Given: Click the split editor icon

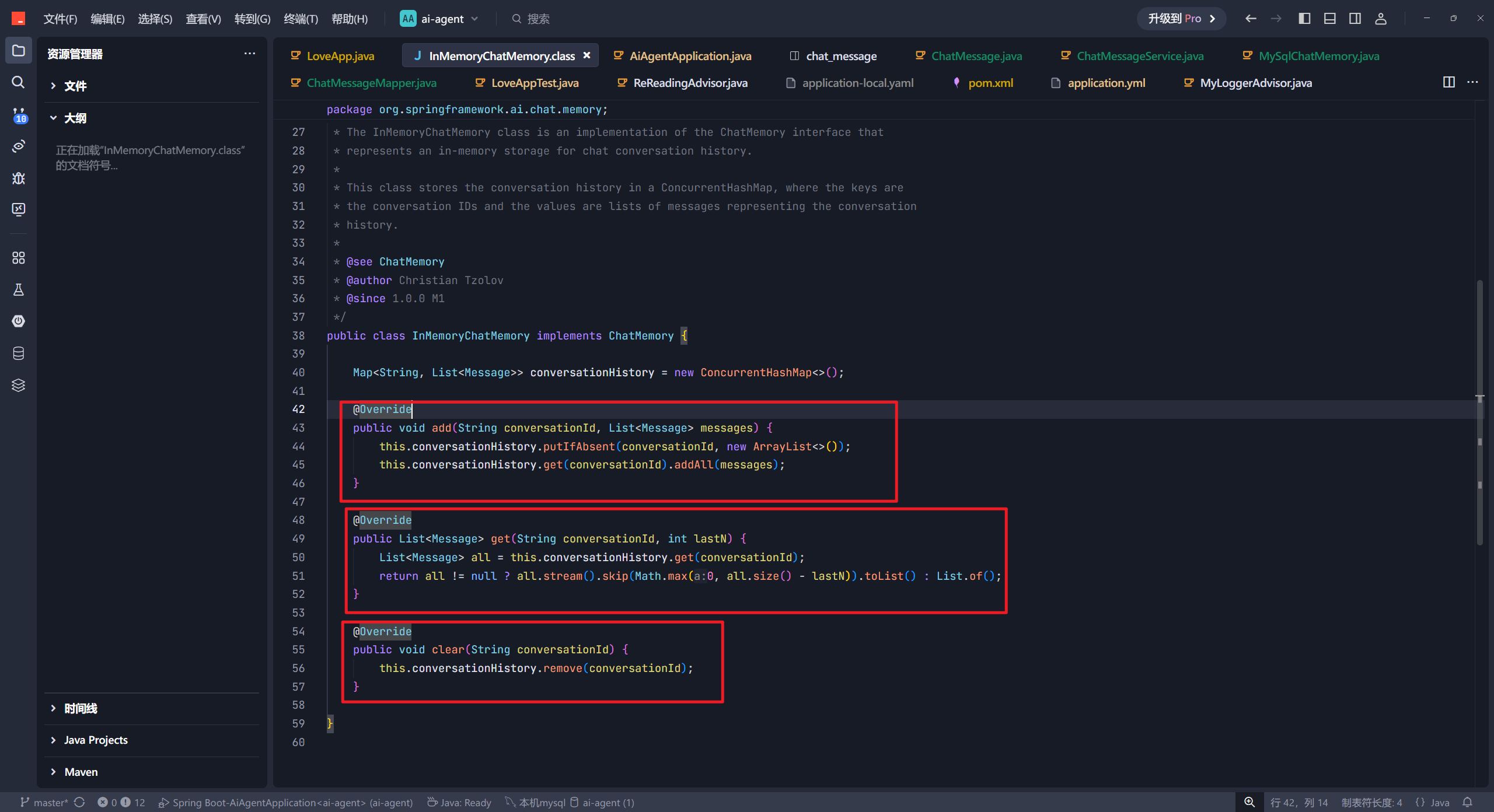Looking at the screenshot, I should point(1448,82).
